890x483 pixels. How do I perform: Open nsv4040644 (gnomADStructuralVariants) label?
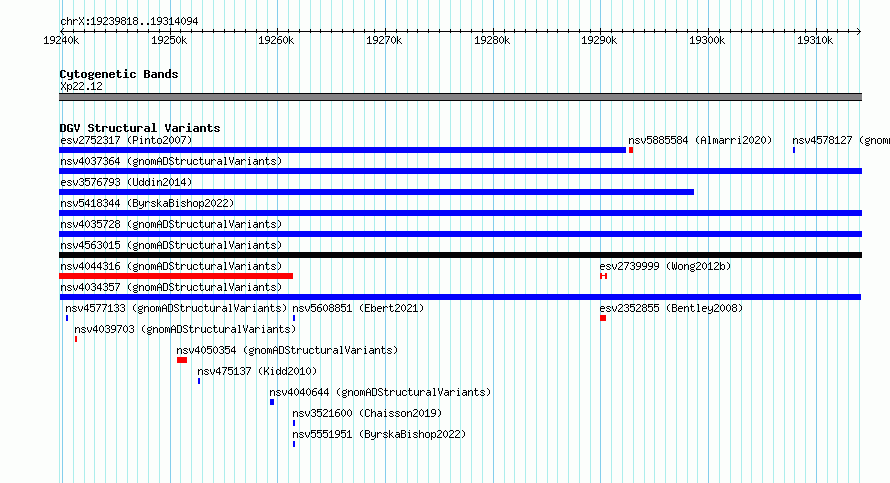point(380,392)
